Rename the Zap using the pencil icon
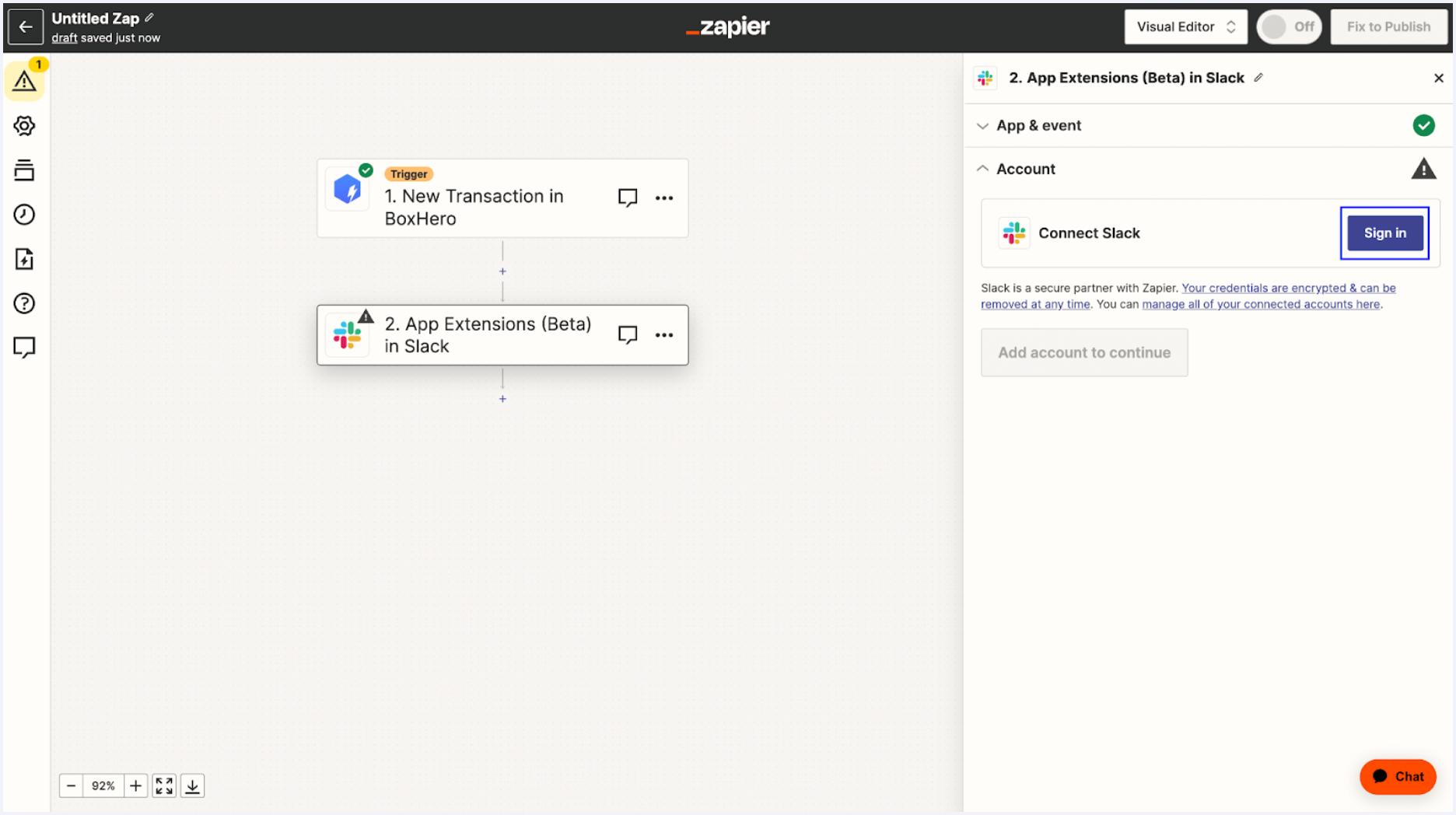1456x815 pixels. point(149,17)
